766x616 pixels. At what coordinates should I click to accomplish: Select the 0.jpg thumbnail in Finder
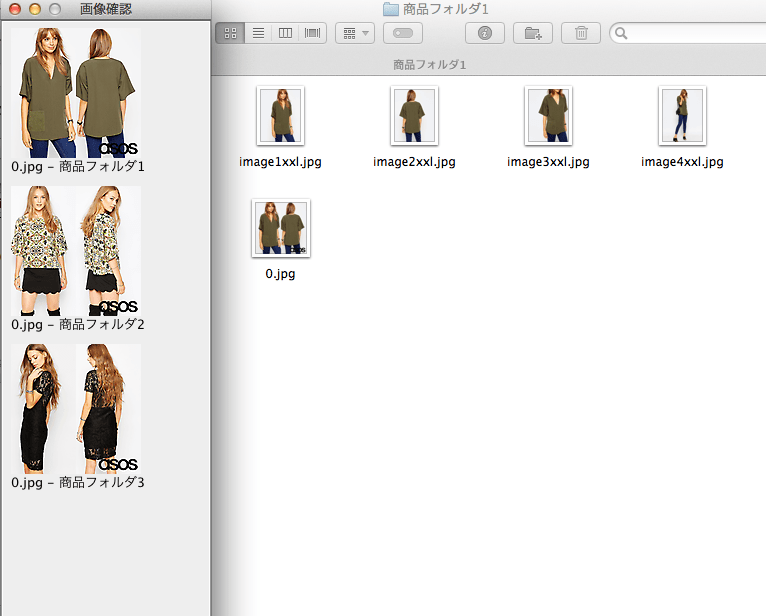click(x=280, y=228)
